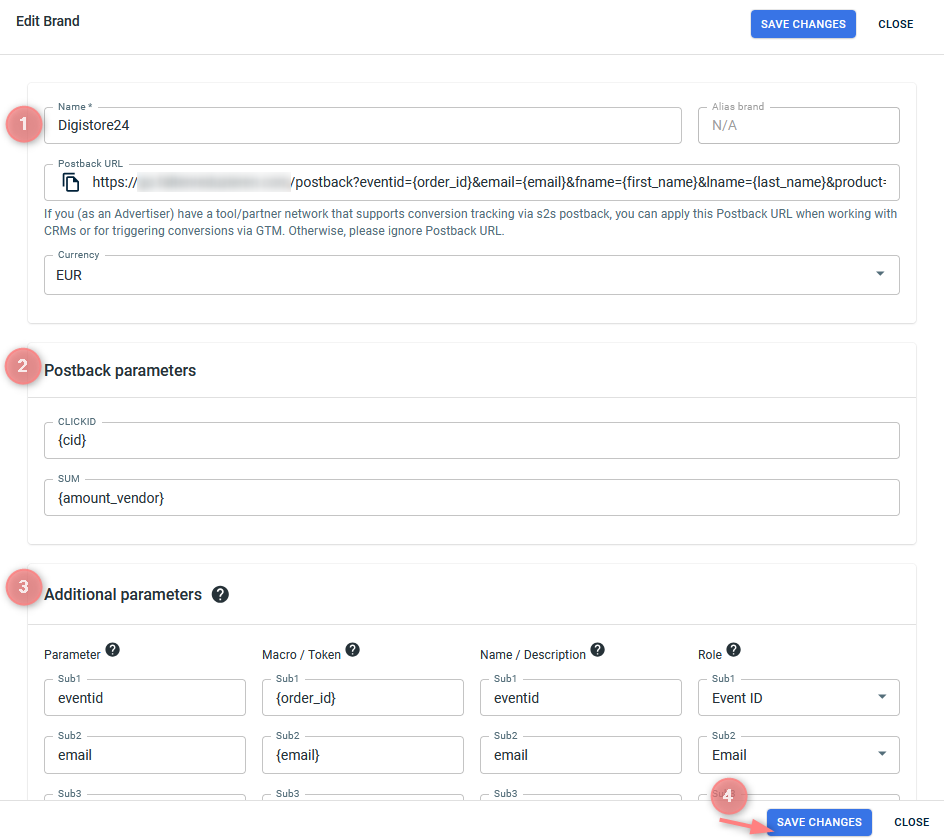Screen dimensions: 944x840
Task: Click the bottom Close button
Action: tap(911, 822)
